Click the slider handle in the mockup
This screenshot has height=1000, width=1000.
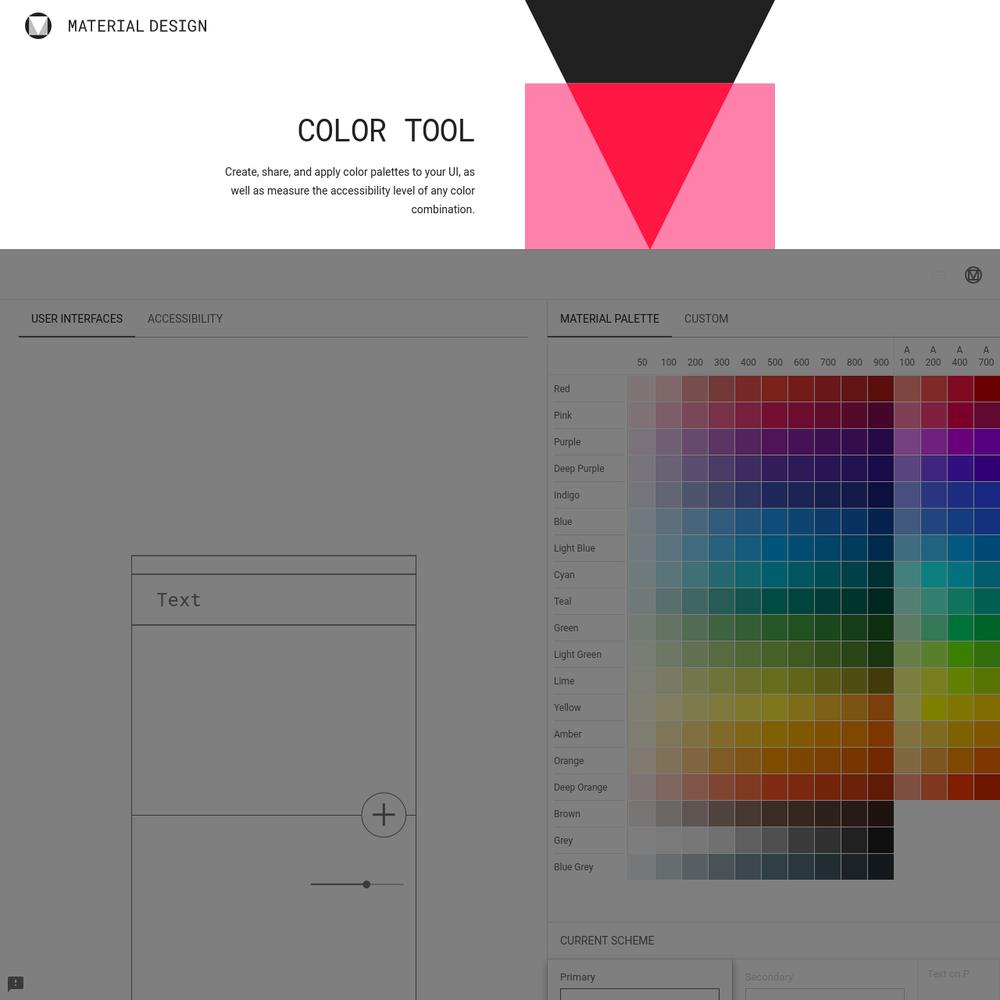coord(366,884)
